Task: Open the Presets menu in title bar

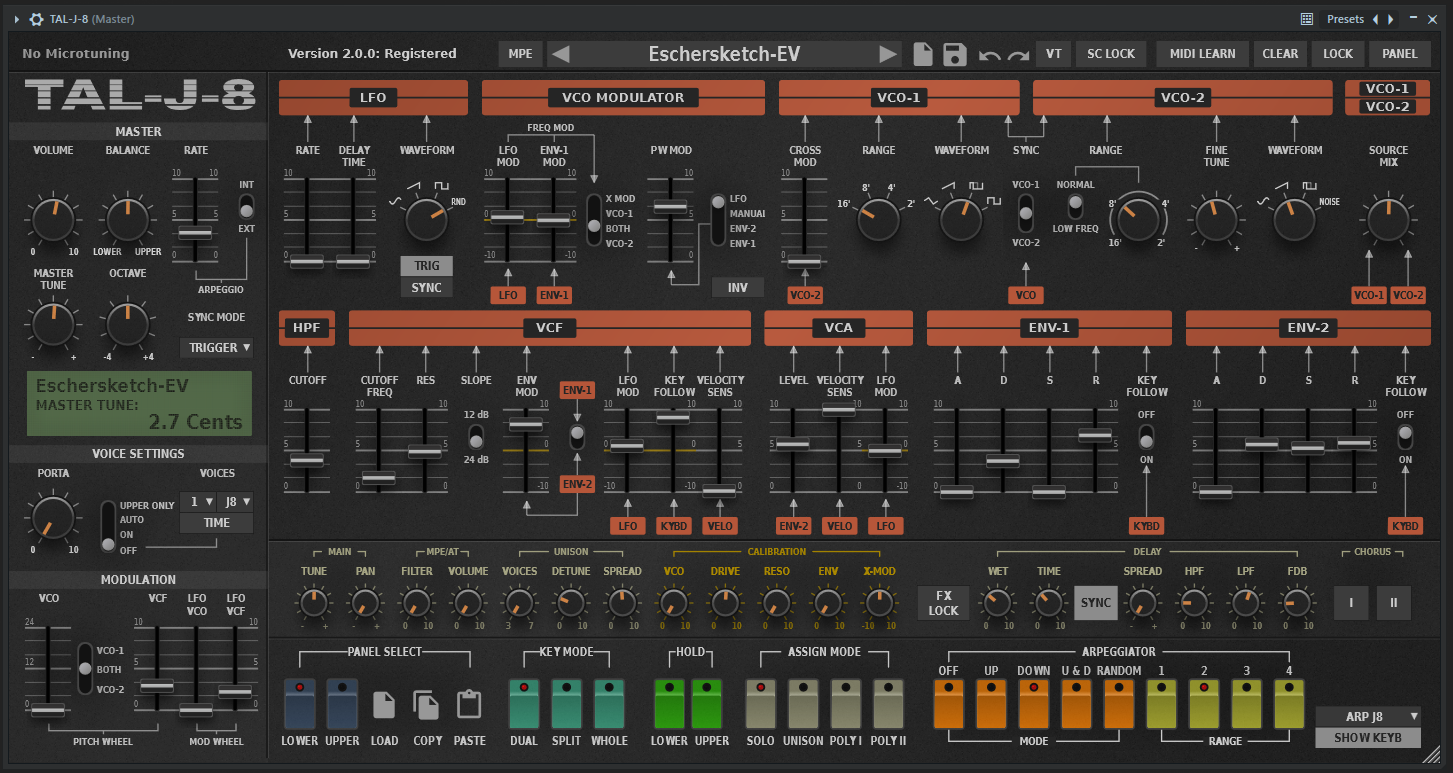Action: click(1345, 19)
